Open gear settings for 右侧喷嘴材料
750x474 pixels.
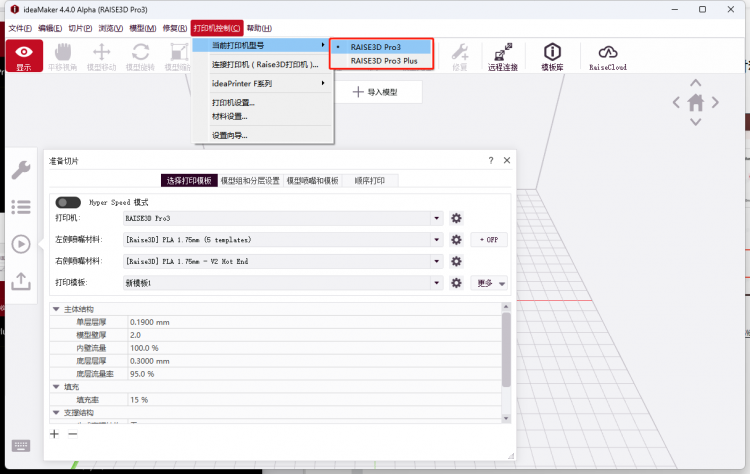[x=456, y=261]
